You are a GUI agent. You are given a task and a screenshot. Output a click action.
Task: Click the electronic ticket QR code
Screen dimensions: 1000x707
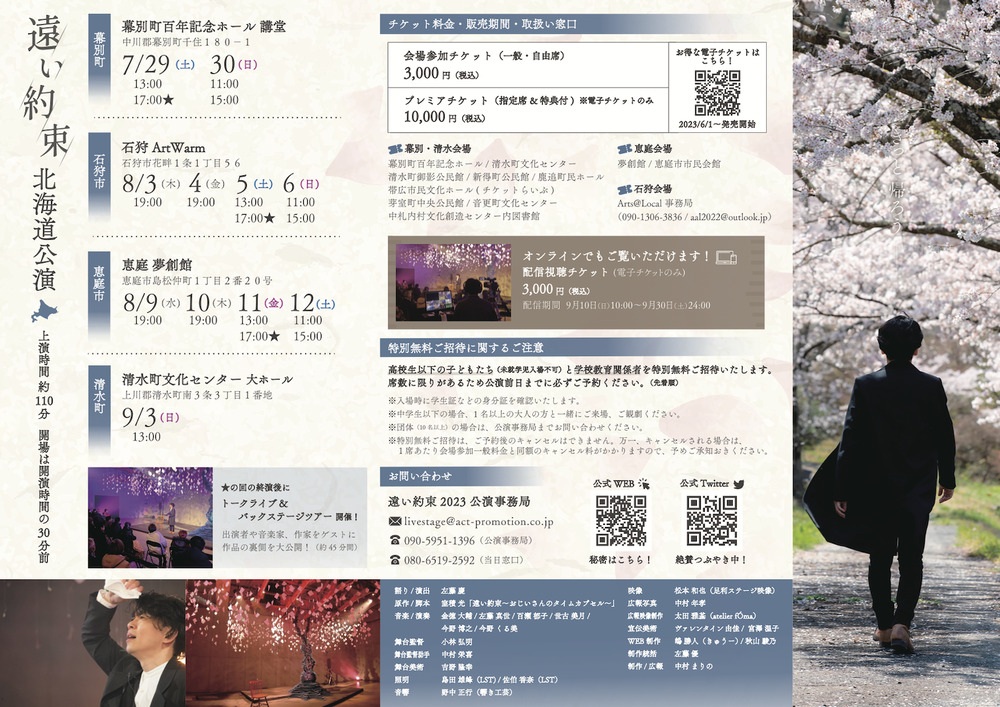717,92
